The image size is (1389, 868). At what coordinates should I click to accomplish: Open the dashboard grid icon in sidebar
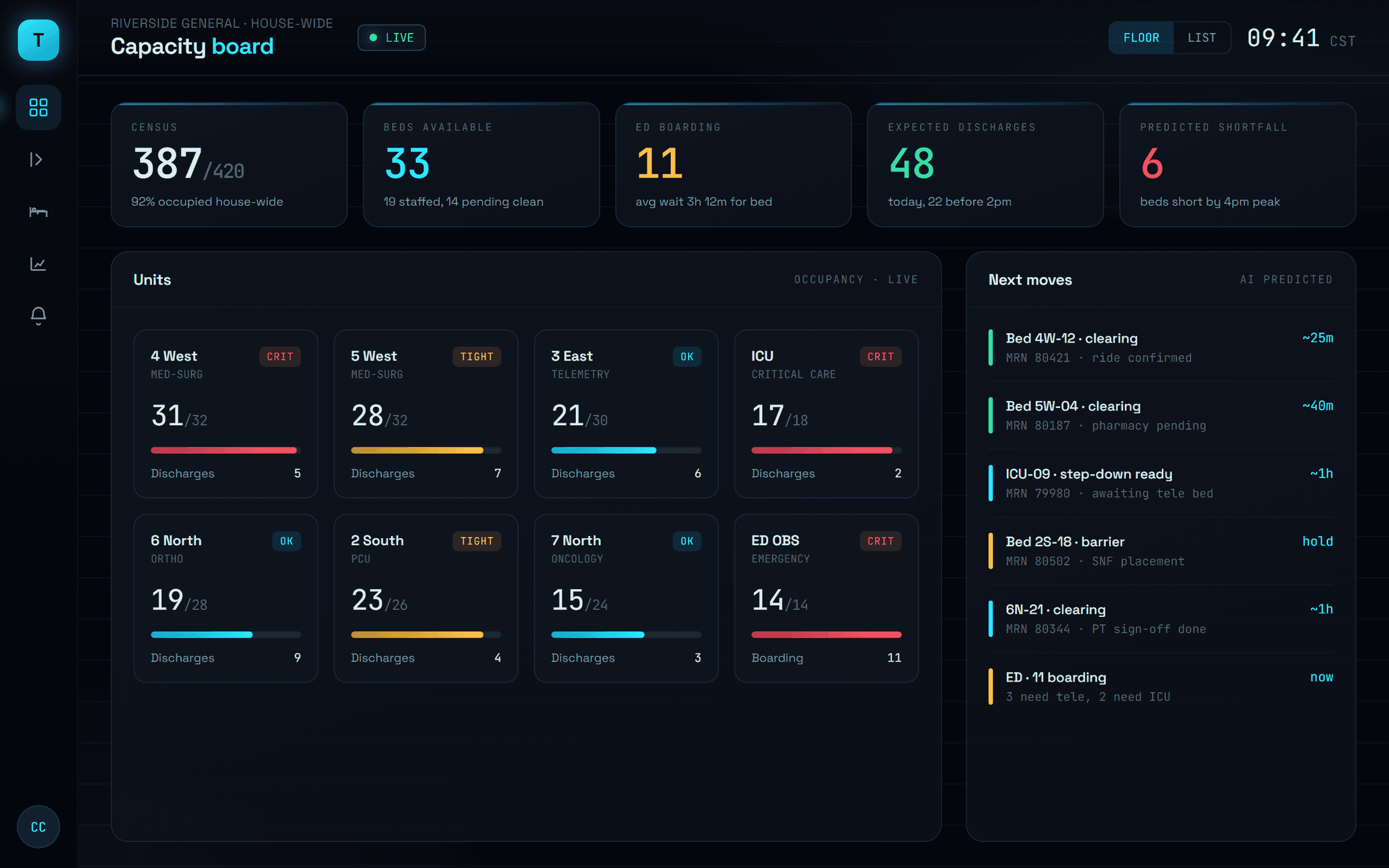click(38, 107)
